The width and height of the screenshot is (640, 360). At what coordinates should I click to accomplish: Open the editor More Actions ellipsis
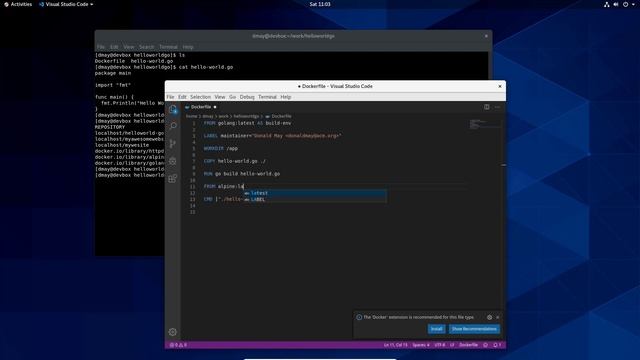497,107
